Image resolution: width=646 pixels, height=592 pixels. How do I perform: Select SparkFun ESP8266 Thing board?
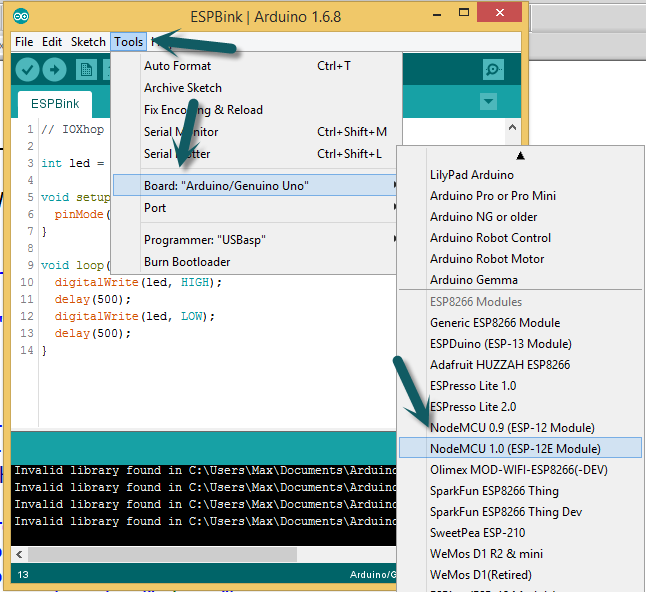click(x=520, y=491)
